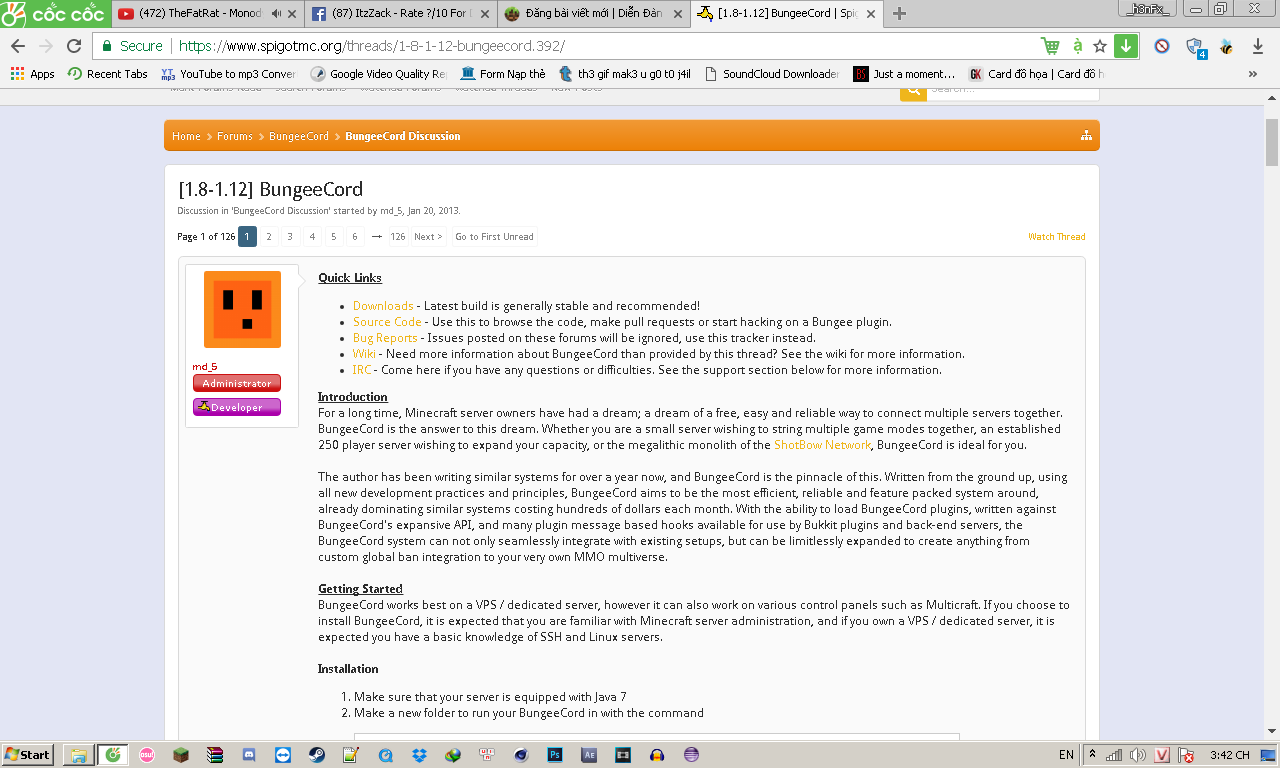Viewport: 1280px width, 768px height.
Task: Go to page 6 of thread
Action: tap(355, 237)
